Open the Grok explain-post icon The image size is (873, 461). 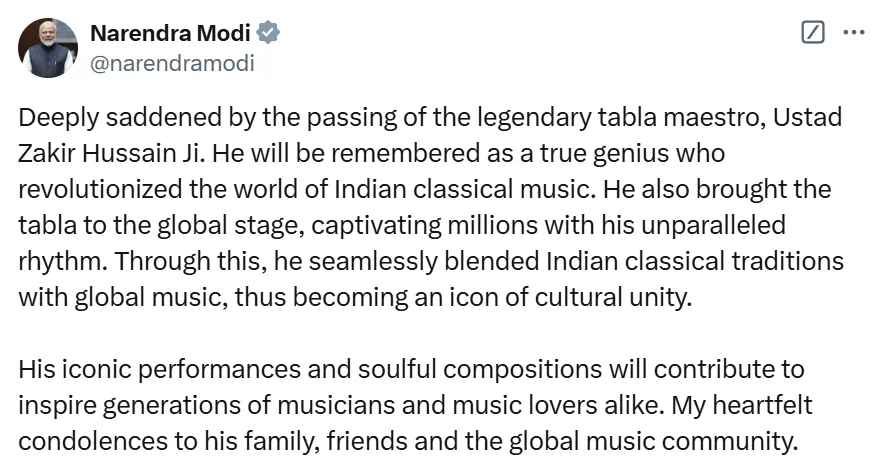pos(813,32)
